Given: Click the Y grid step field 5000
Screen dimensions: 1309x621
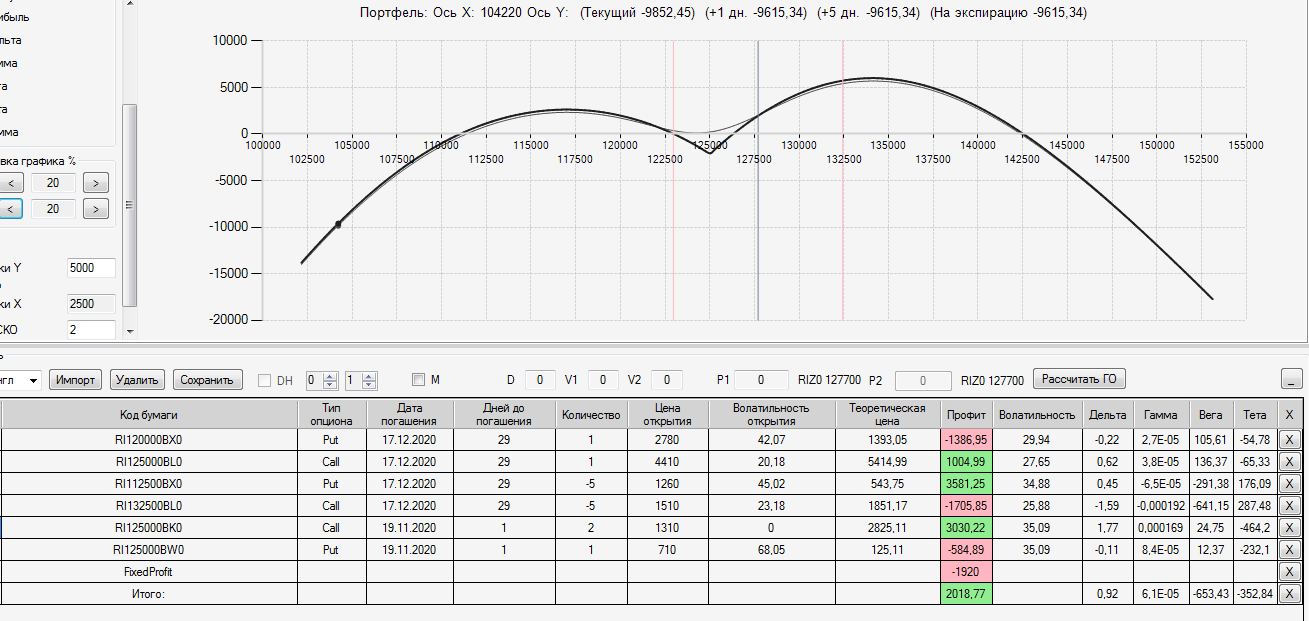Looking at the screenshot, I should click(91, 268).
